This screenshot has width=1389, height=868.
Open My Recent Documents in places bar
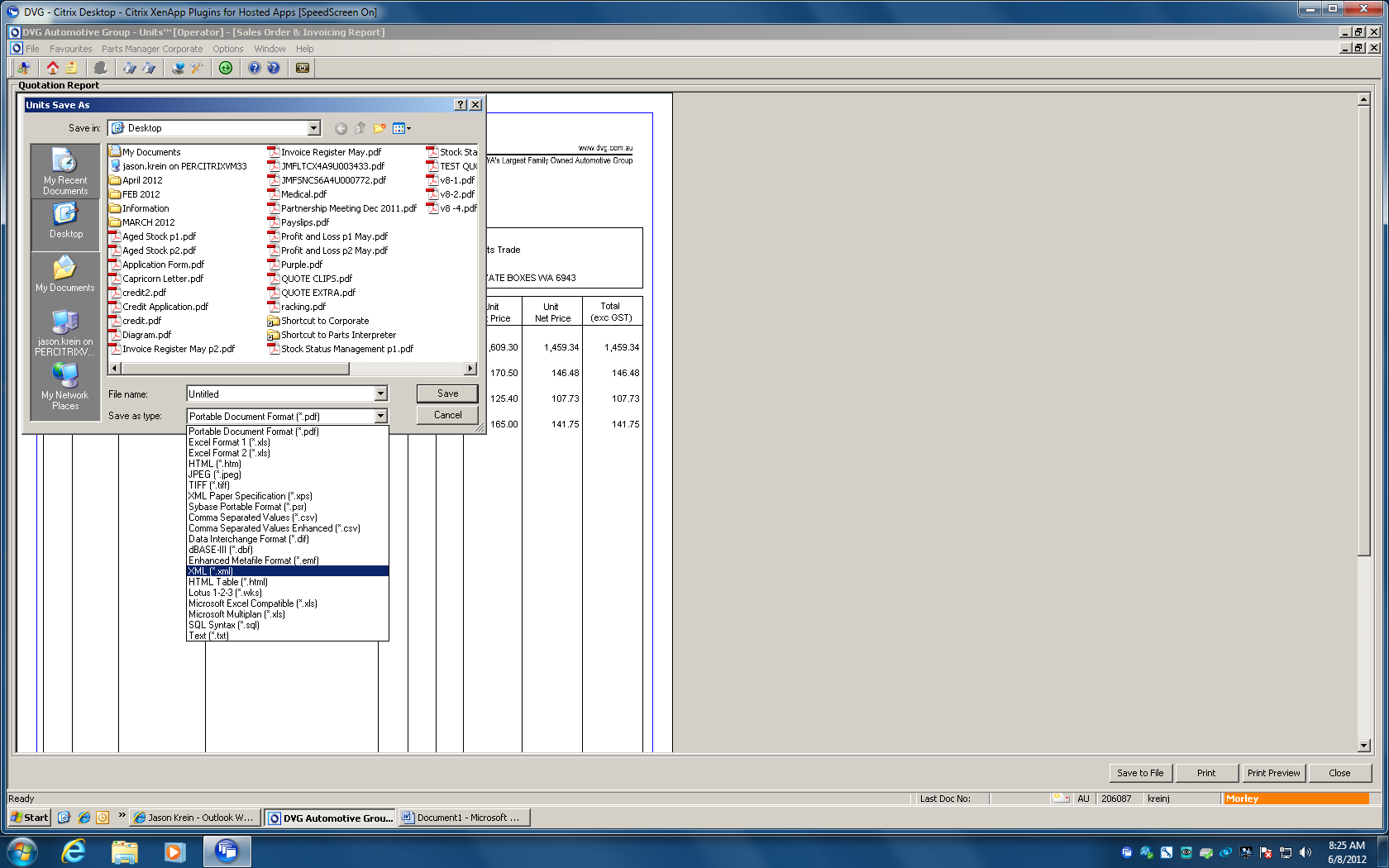tap(65, 171)
